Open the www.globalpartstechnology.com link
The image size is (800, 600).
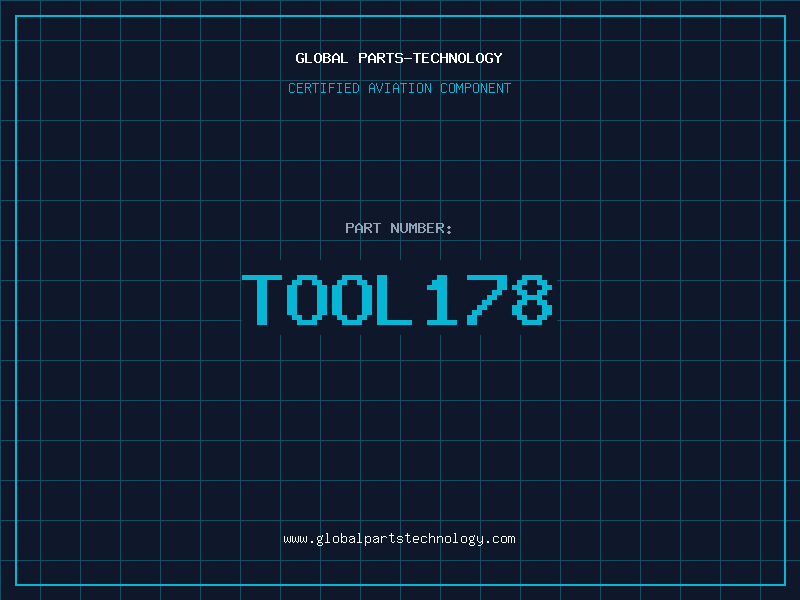[399, 539]
